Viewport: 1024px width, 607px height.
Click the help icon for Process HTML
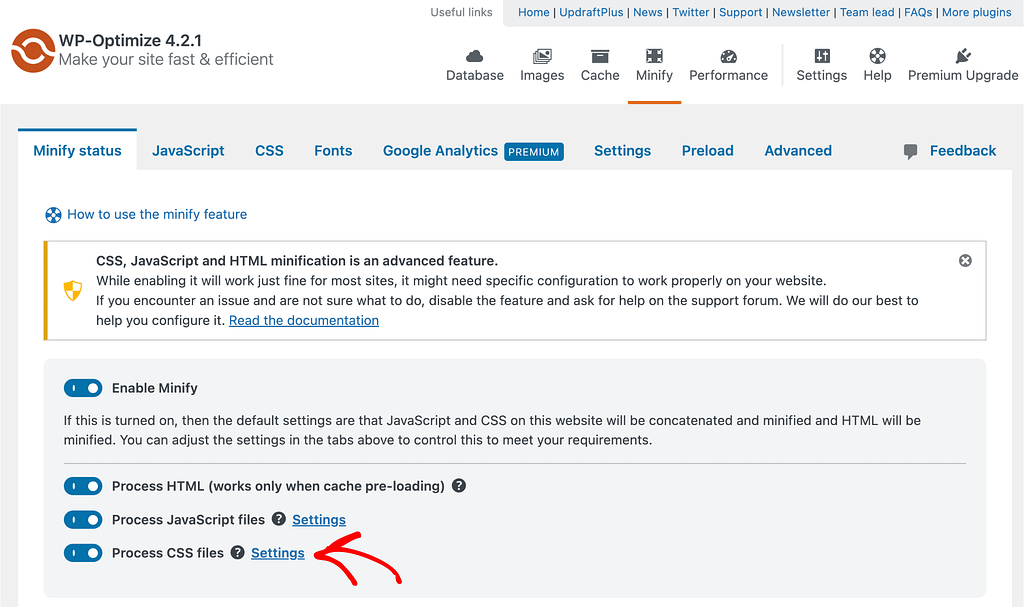pyautogui.click(x=459, y=485)
